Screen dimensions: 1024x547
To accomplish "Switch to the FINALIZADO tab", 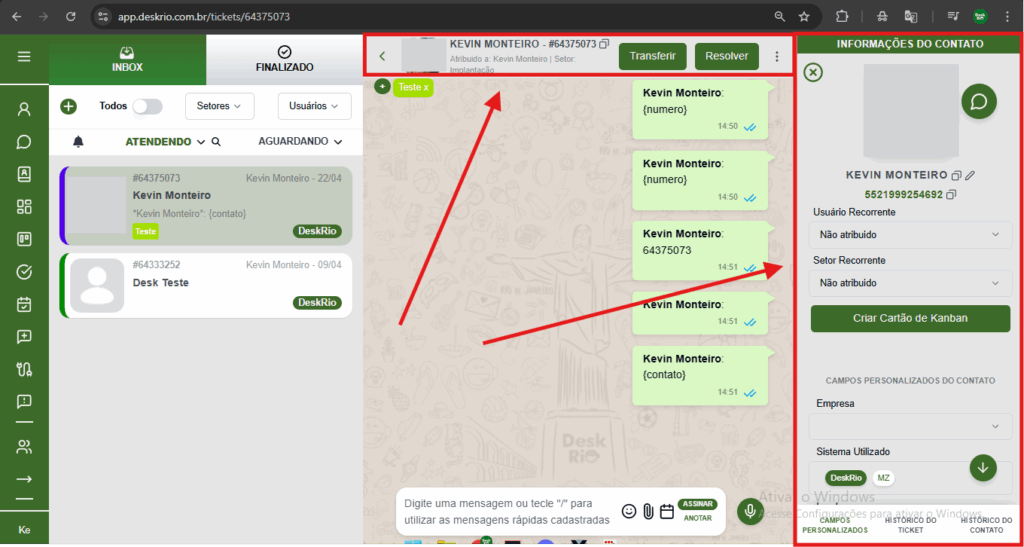I will (x=284, y=59).
